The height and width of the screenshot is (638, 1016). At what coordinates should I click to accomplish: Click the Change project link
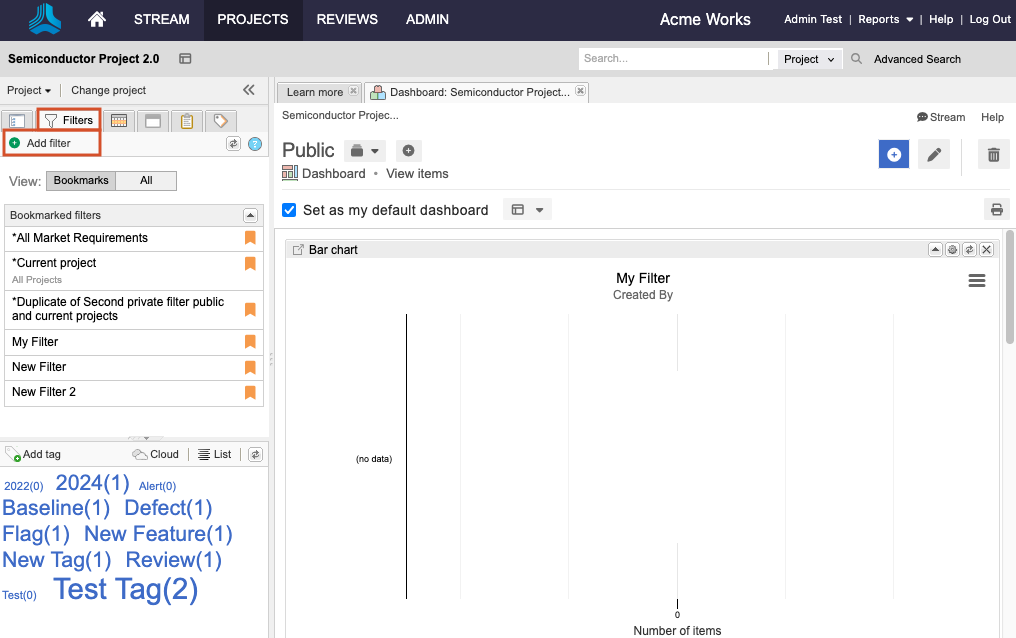tap(108, 90)
